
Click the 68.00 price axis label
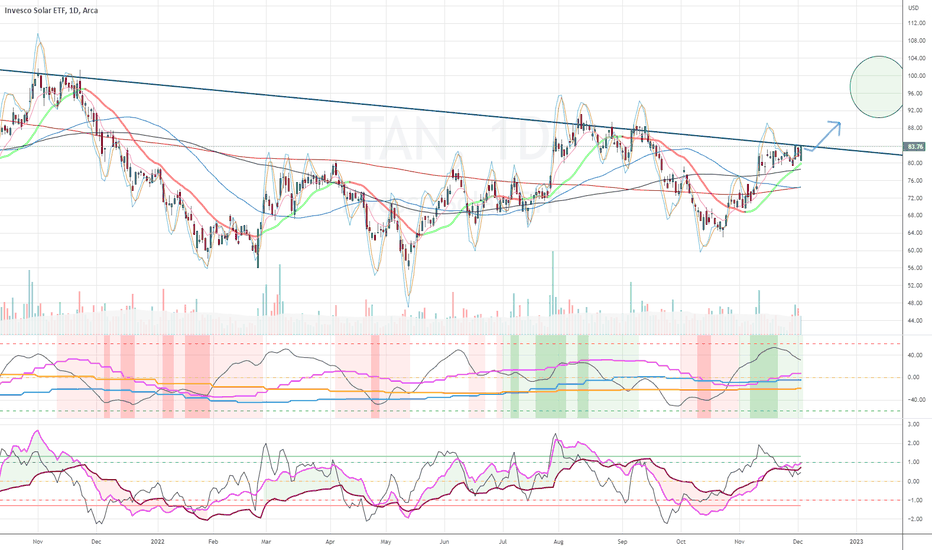coord(915,215)
